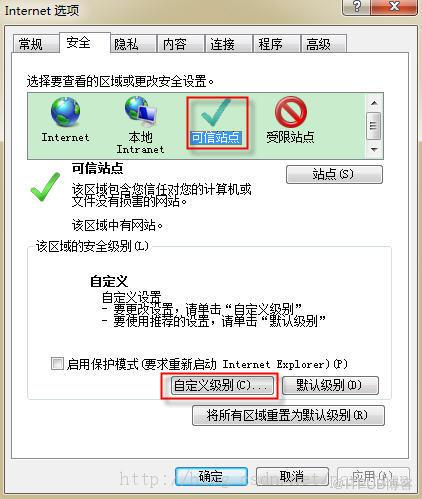Select the 受限站点 restricted zone icon

point(291,112)
